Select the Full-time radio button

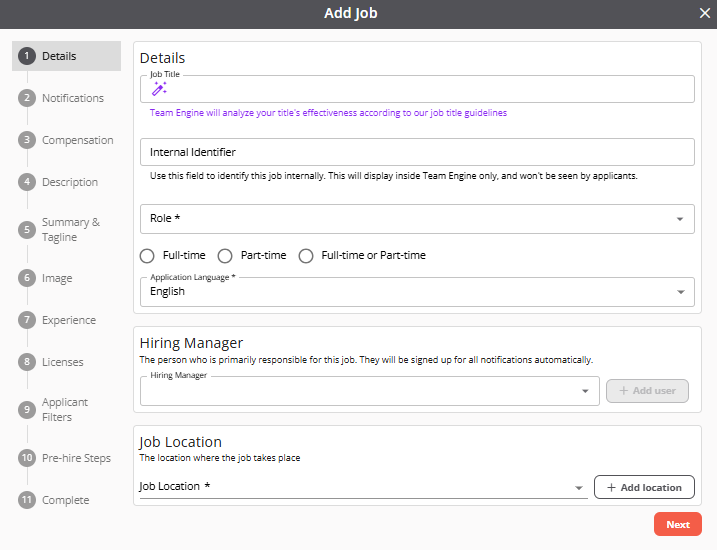tap(148, 256)
